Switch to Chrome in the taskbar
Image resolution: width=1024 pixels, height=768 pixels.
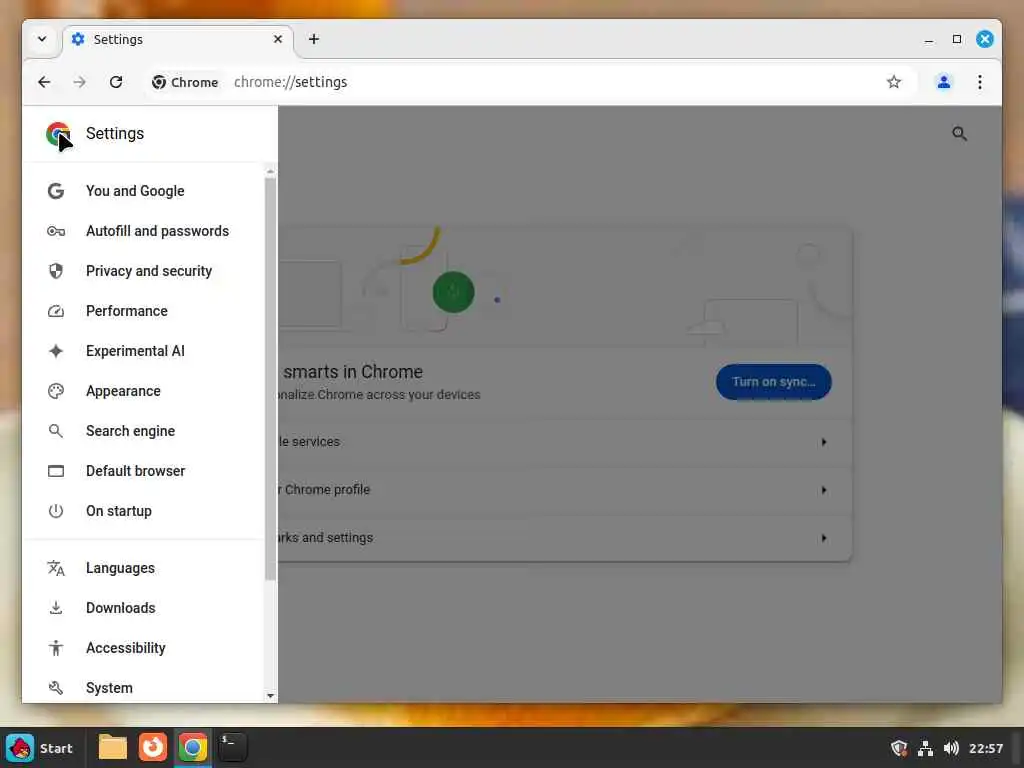193,747
